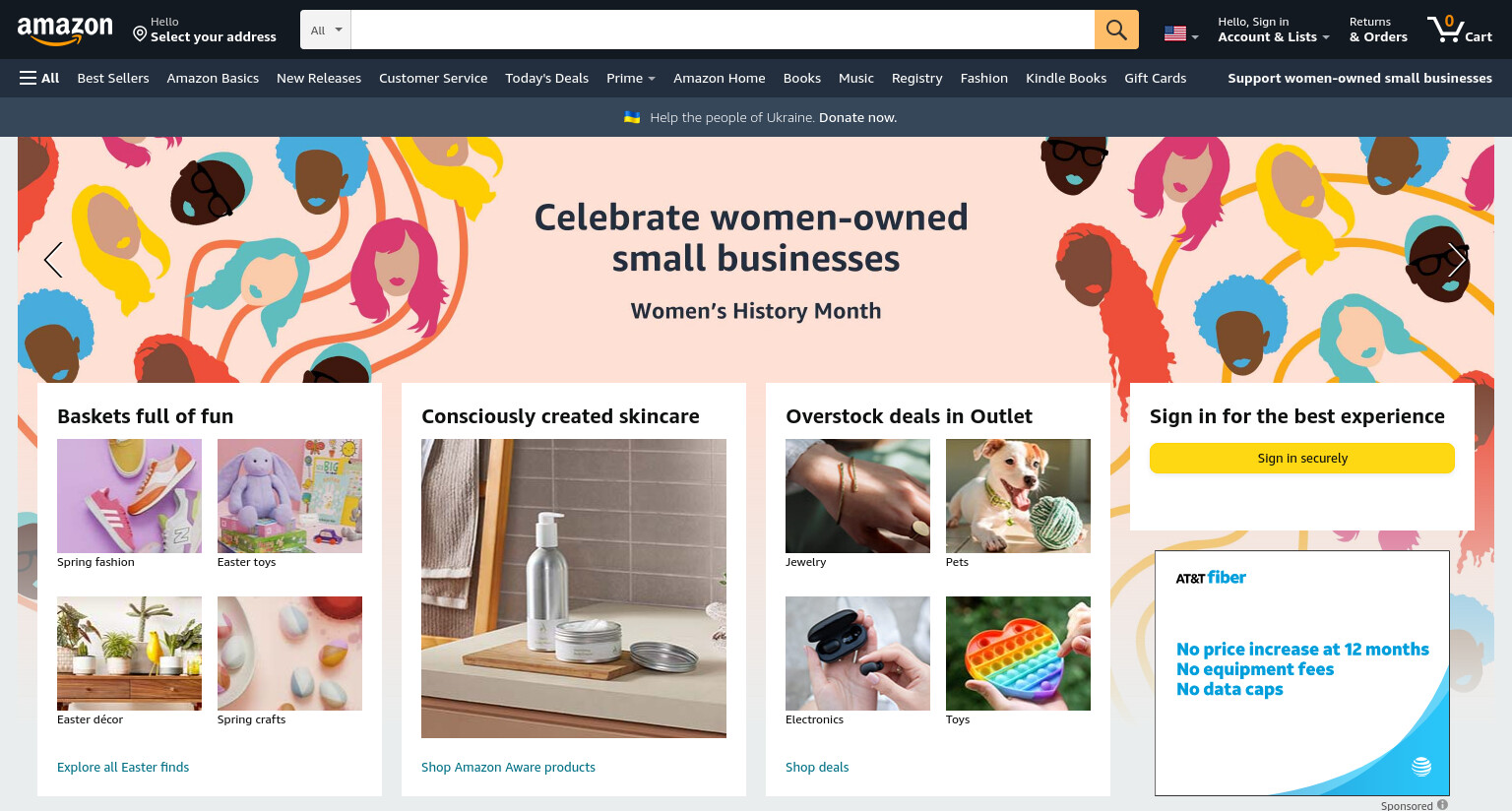Expand the Account & Lists menu
Screen dimensions: 1512x811
pos(1274,30)
